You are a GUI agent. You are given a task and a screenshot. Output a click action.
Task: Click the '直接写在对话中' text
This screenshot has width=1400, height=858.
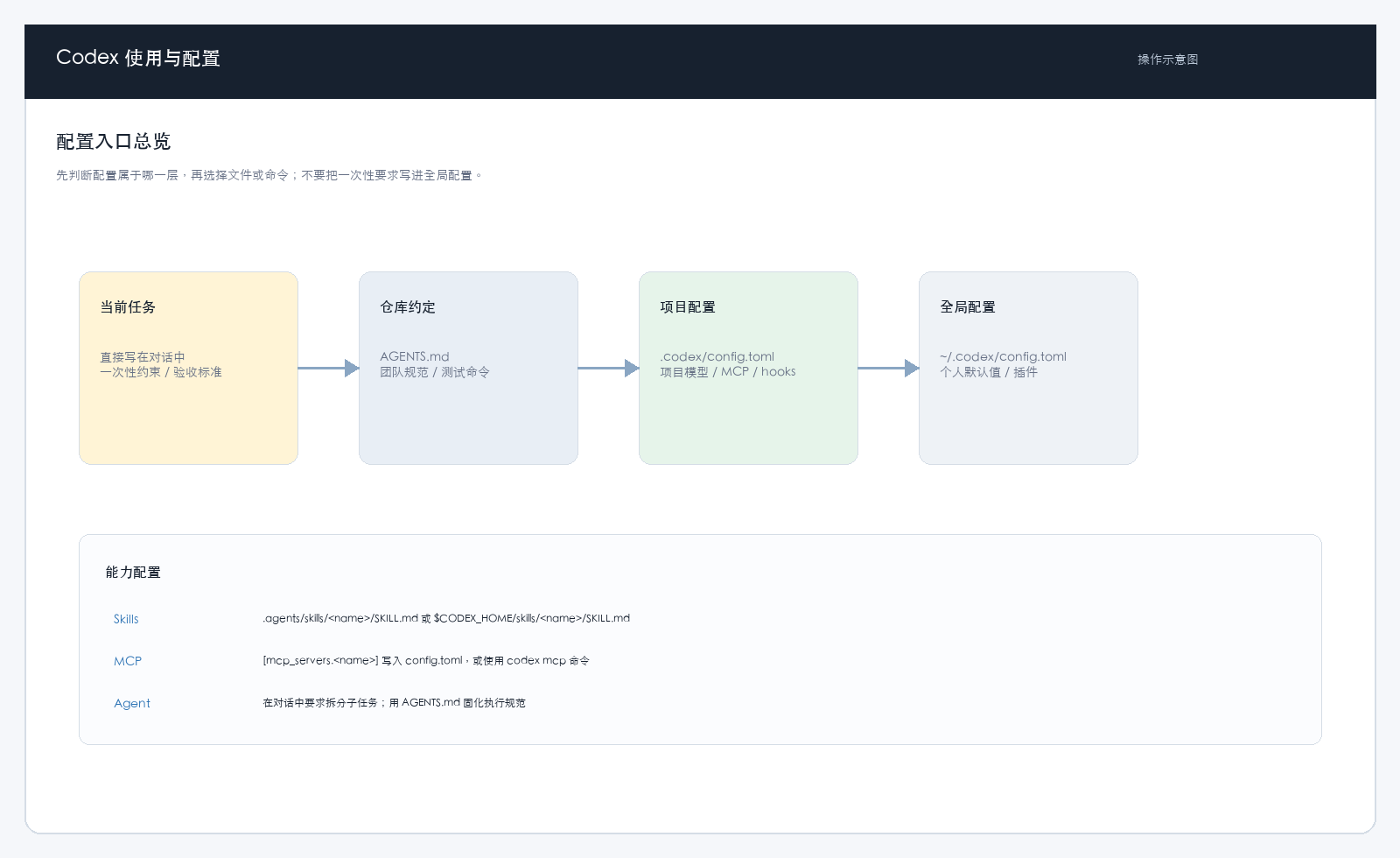[x=143, y=357]
